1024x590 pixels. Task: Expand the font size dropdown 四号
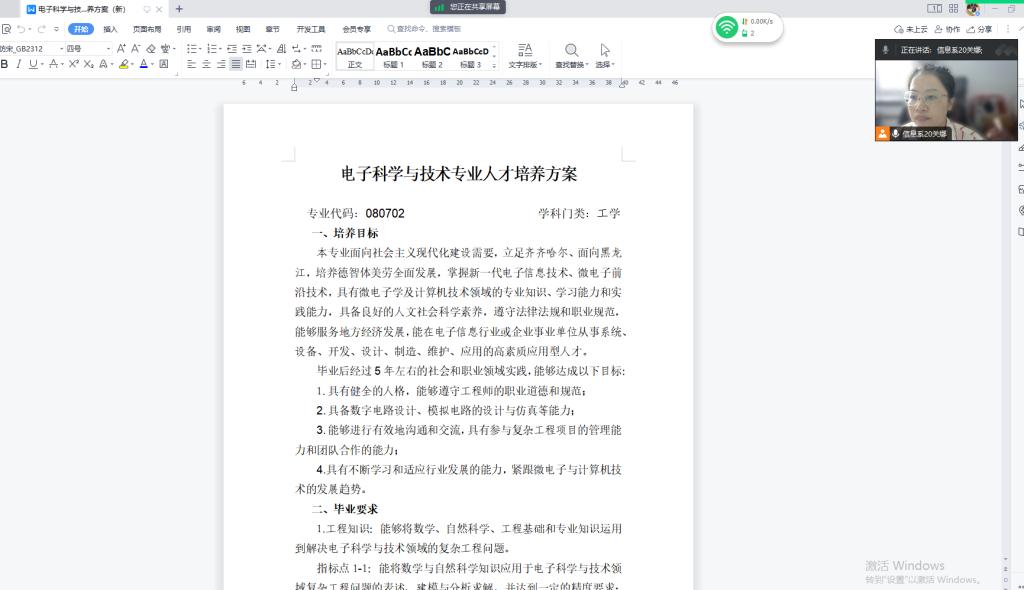coord(88,48)
